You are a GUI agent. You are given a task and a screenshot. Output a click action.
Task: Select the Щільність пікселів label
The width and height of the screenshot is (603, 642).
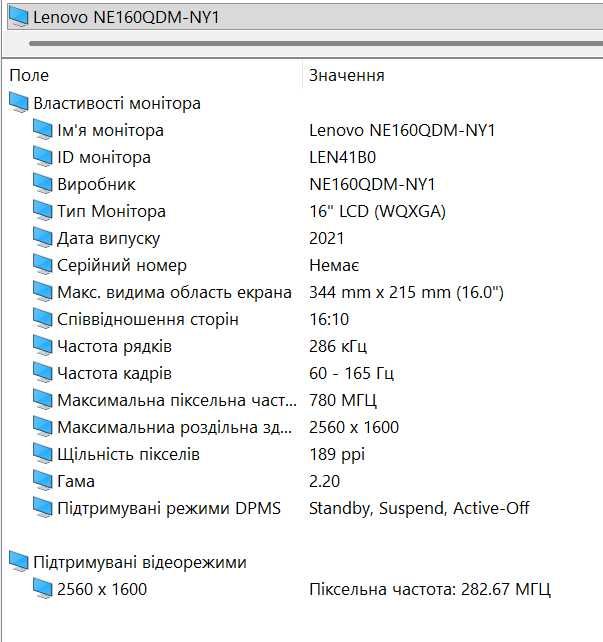click(128, 454)
